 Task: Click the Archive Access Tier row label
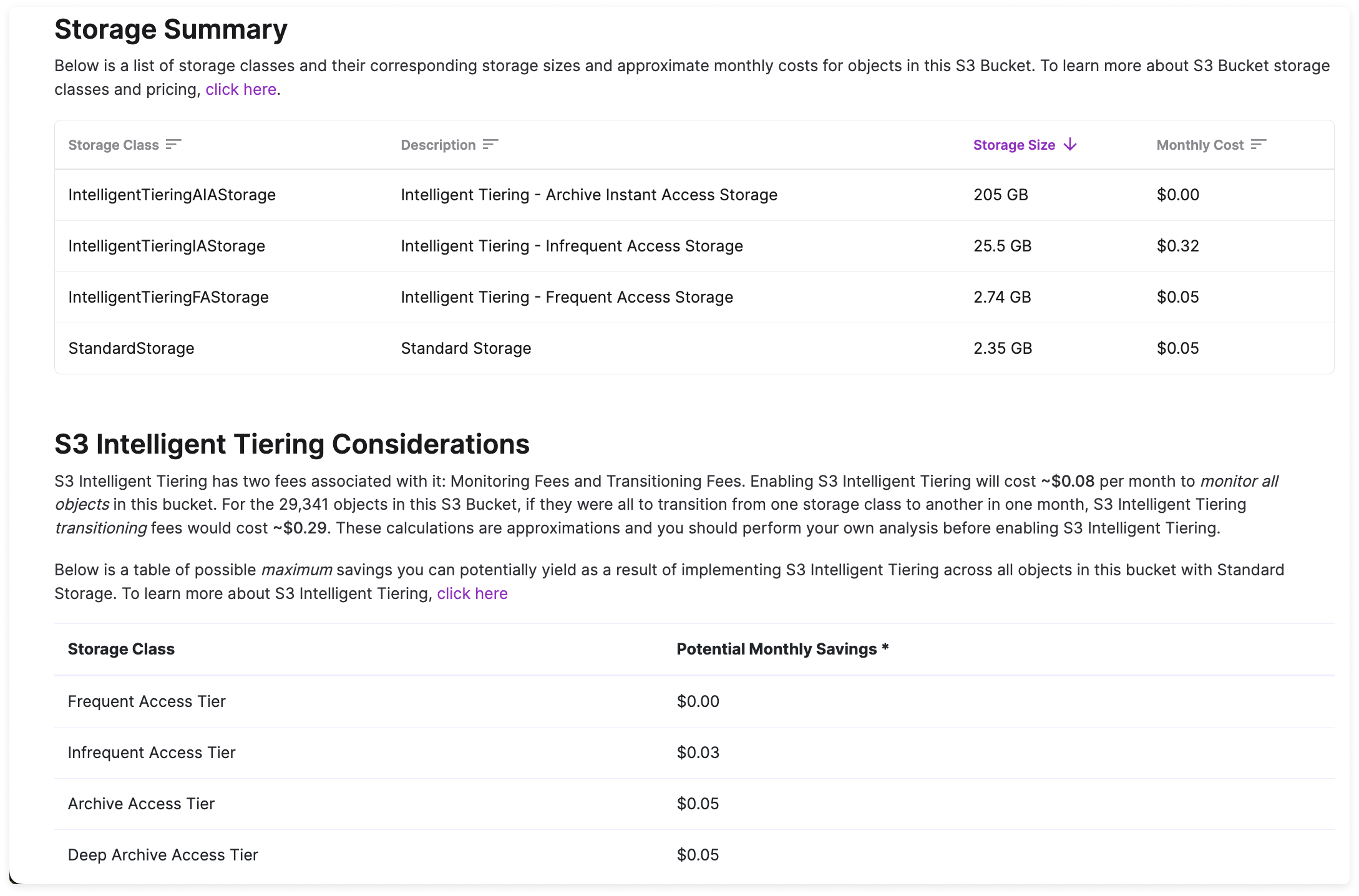click(141, 804)
